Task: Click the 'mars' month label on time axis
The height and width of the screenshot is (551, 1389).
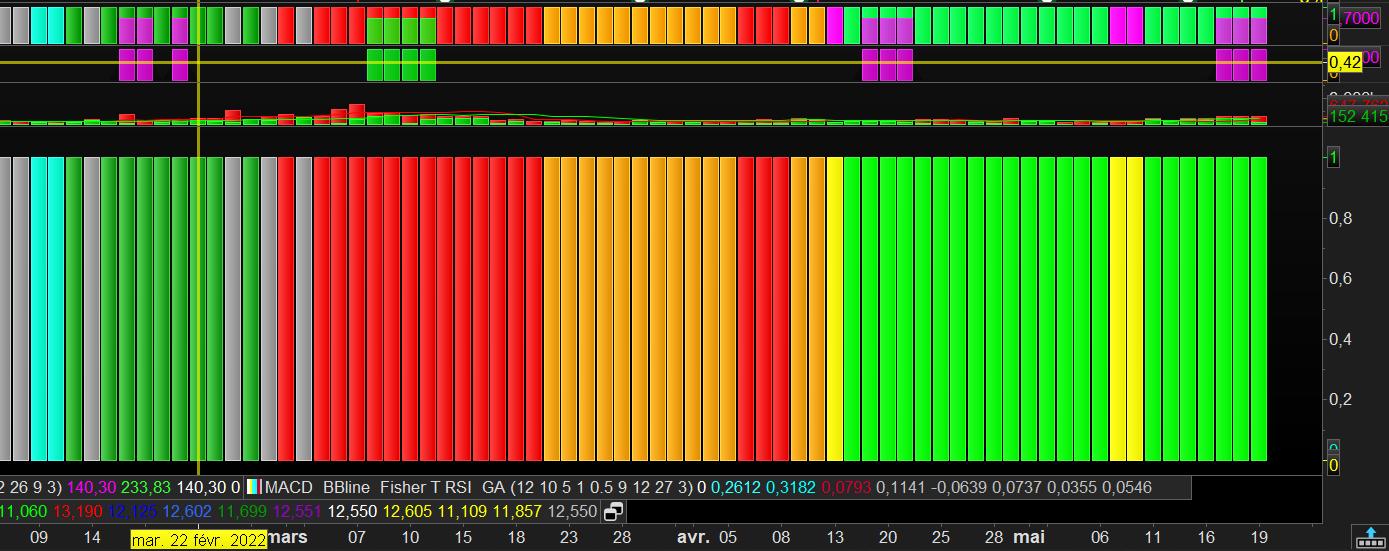Action: click(287, 538)
